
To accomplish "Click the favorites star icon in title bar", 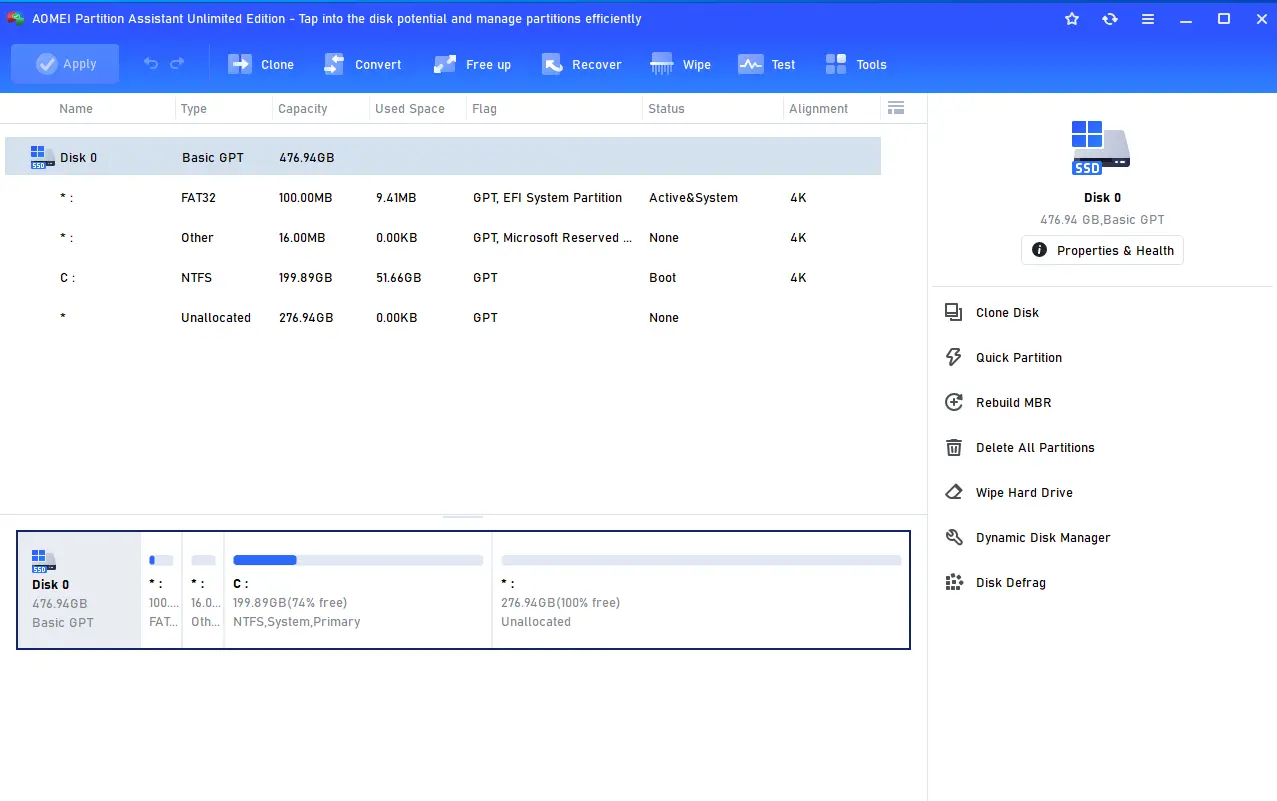I will pos(1072,19).
